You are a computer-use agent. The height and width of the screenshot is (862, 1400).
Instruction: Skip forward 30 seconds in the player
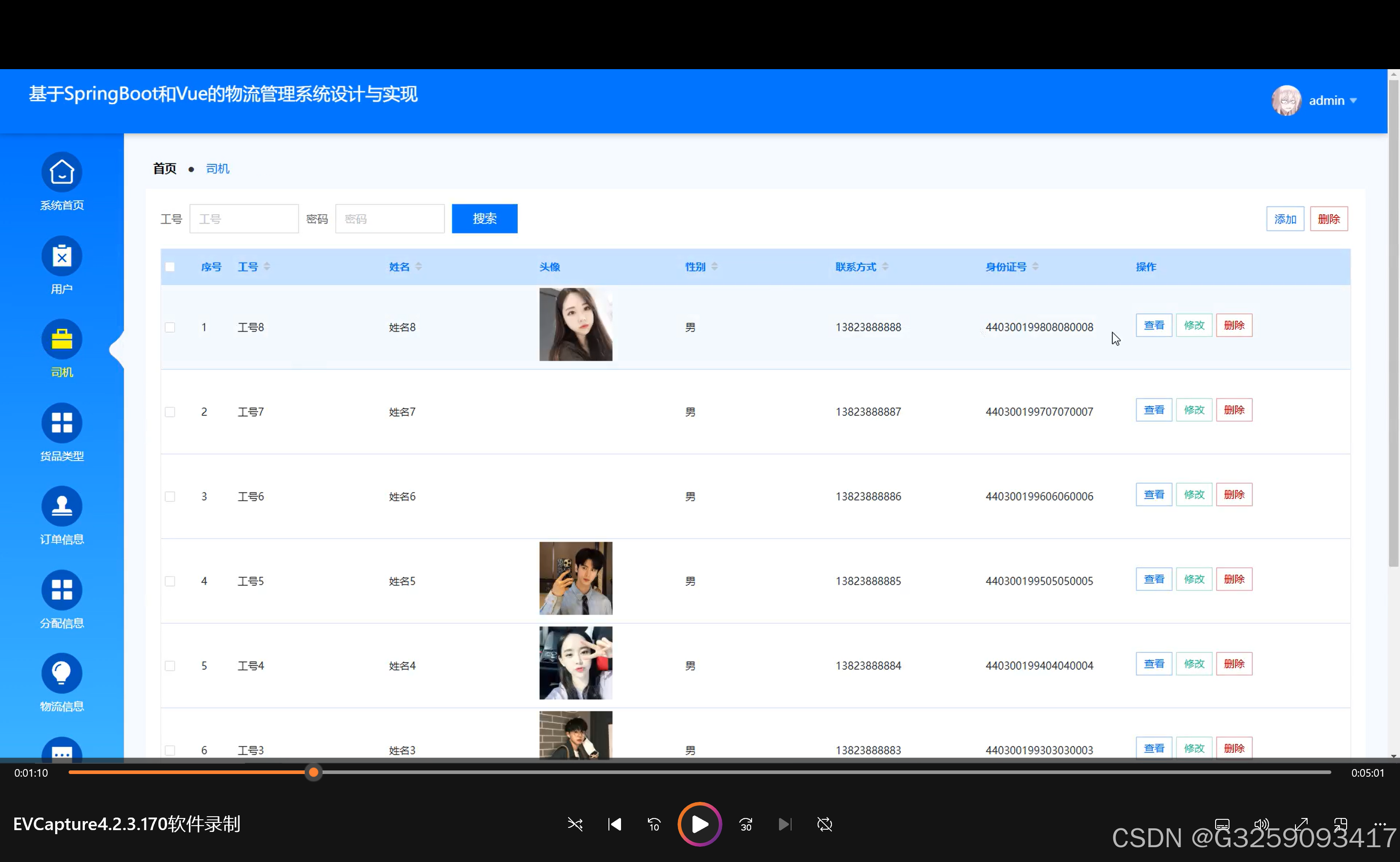pyautogui.click(x=745, y=824)
